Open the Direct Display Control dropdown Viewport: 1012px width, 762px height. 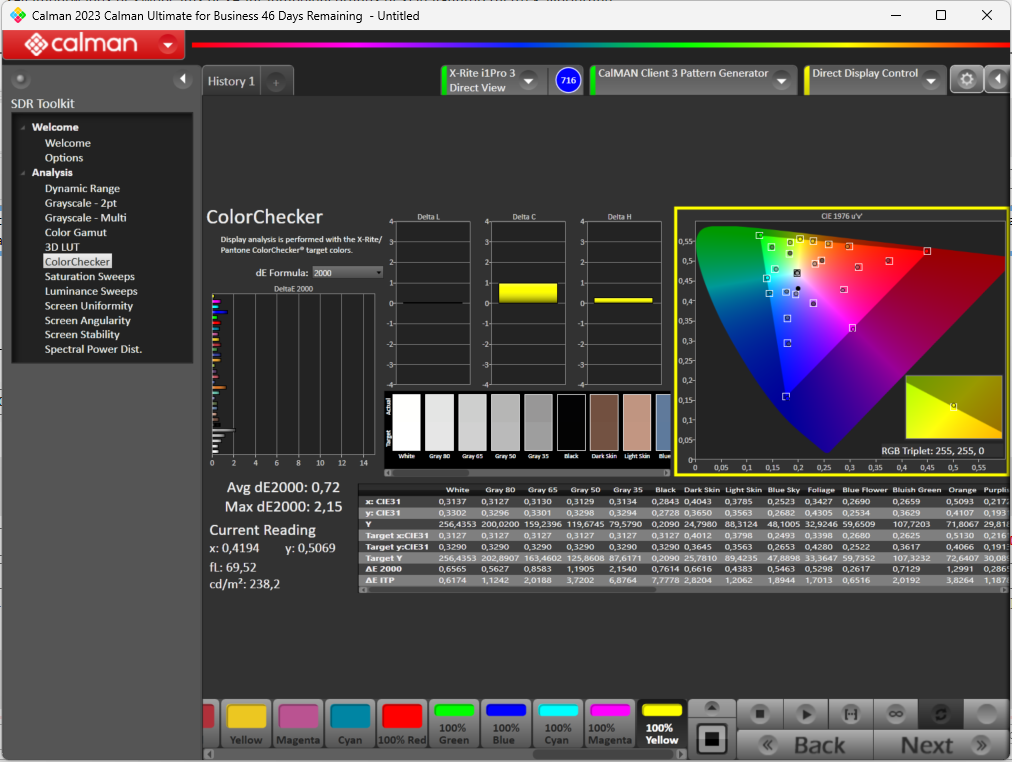(931, 81)
